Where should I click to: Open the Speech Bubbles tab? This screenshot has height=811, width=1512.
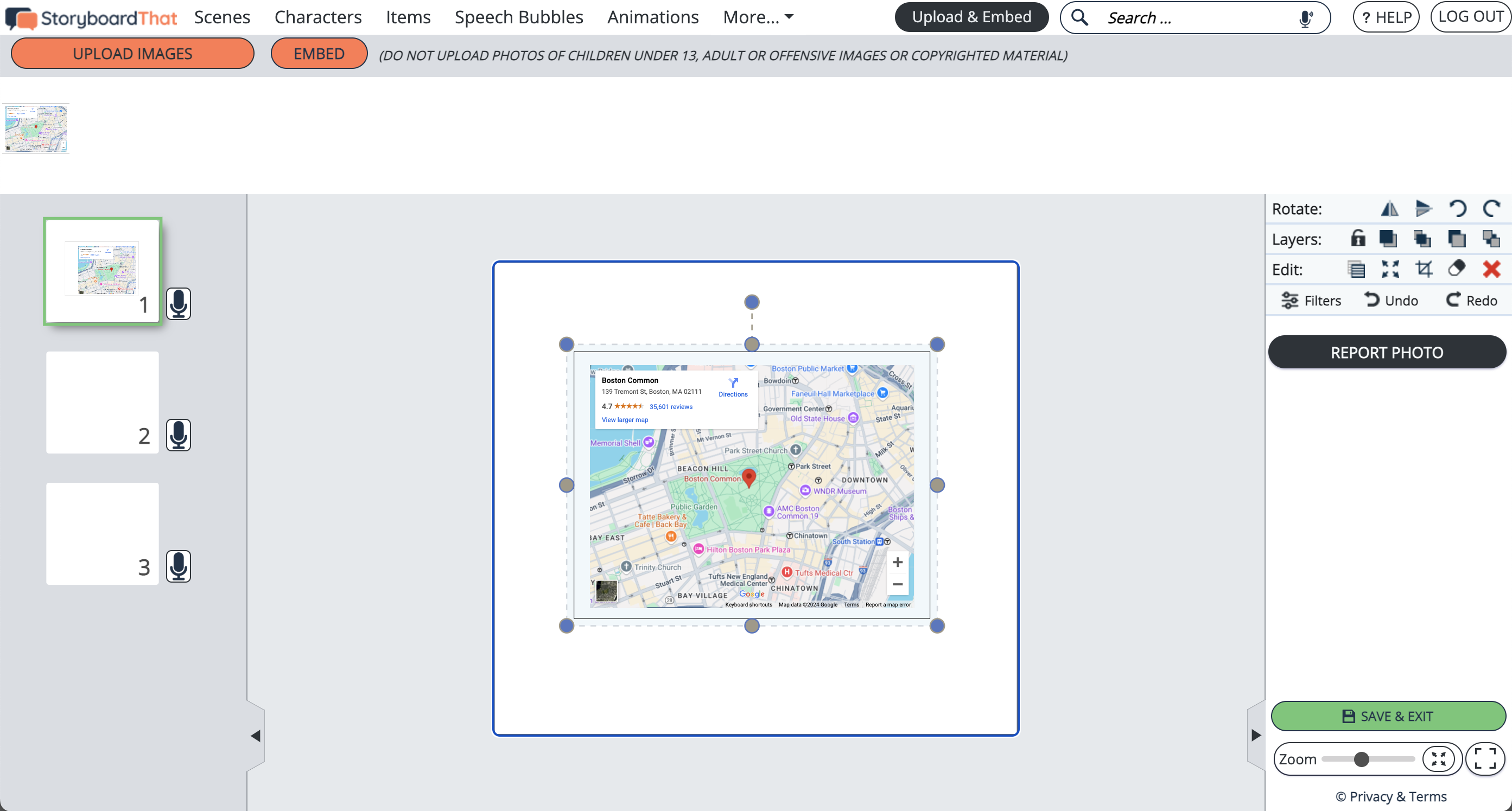(x=519, y=17)
